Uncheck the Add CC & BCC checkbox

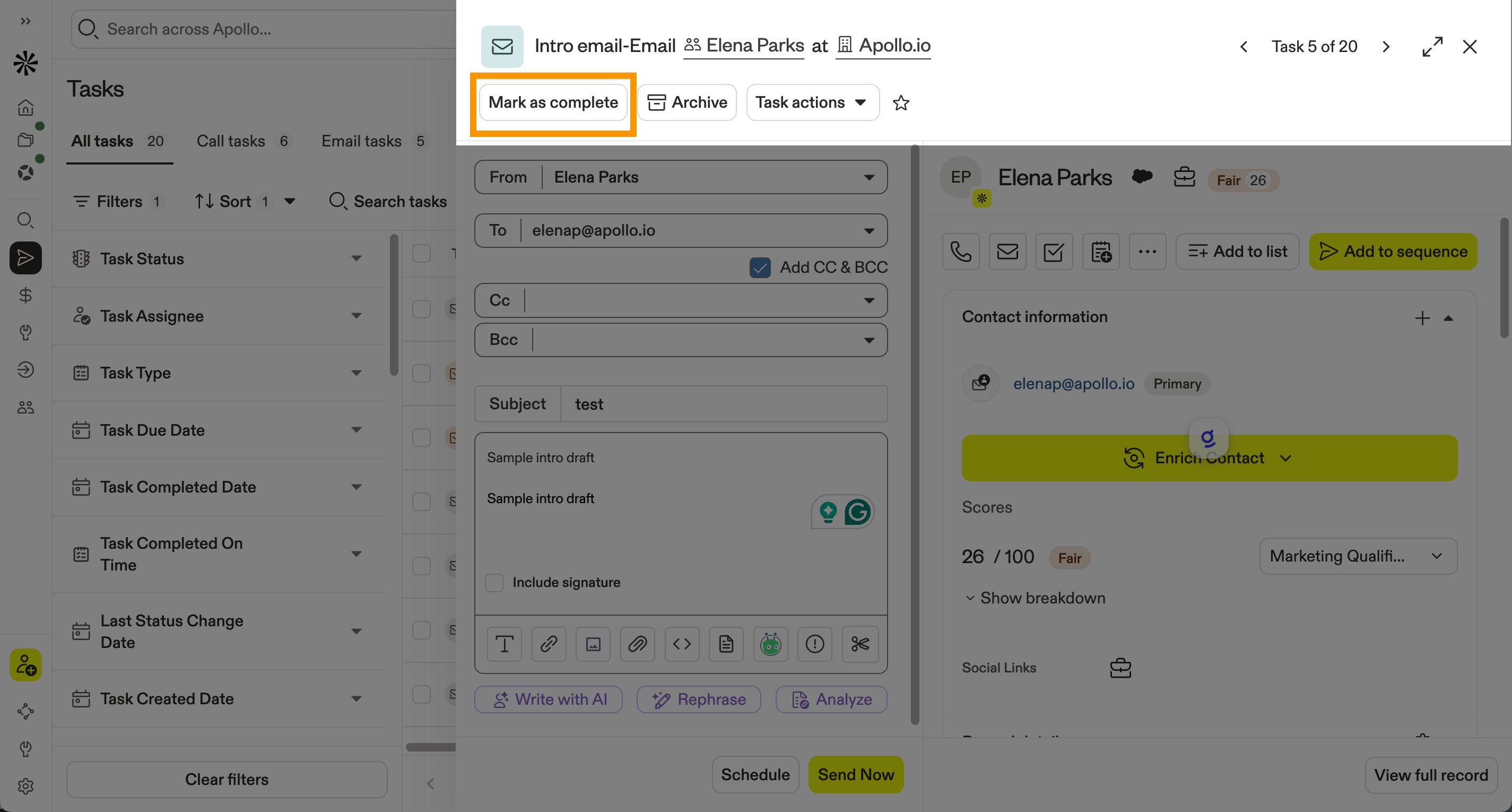(760, 267)
